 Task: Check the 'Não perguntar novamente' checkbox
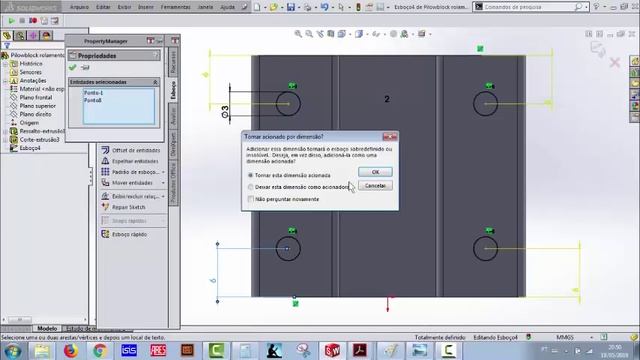[x=251, y=199]
